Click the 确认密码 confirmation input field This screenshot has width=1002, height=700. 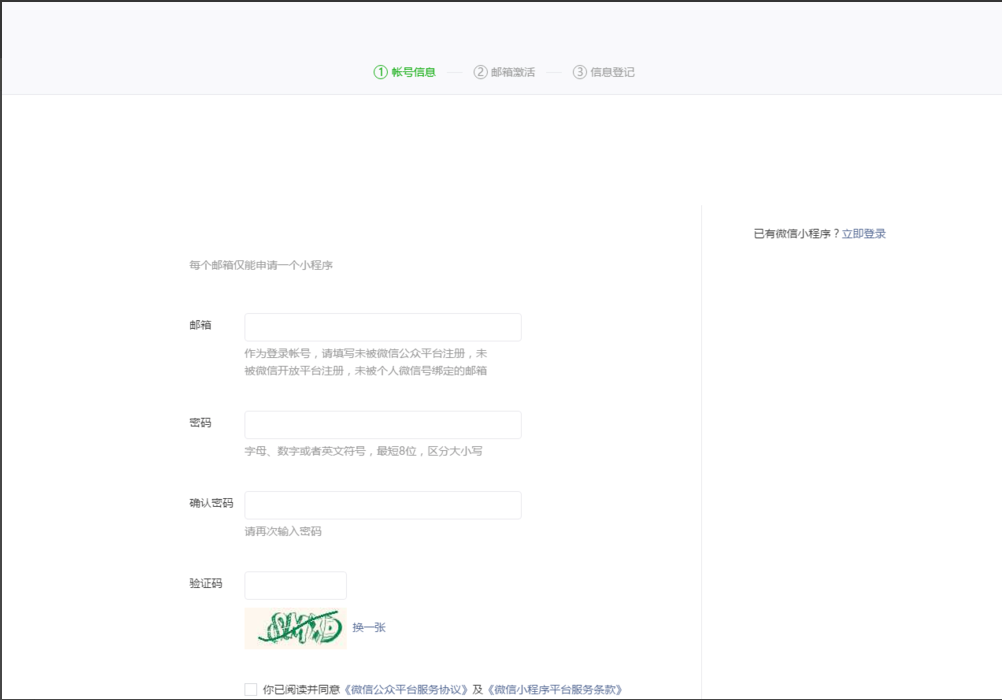point(383,504)
